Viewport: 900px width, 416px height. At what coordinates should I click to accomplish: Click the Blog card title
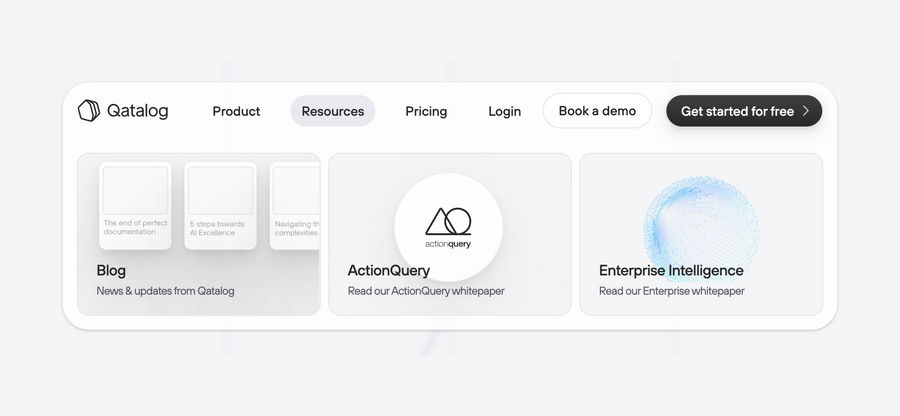coord(111,270)
